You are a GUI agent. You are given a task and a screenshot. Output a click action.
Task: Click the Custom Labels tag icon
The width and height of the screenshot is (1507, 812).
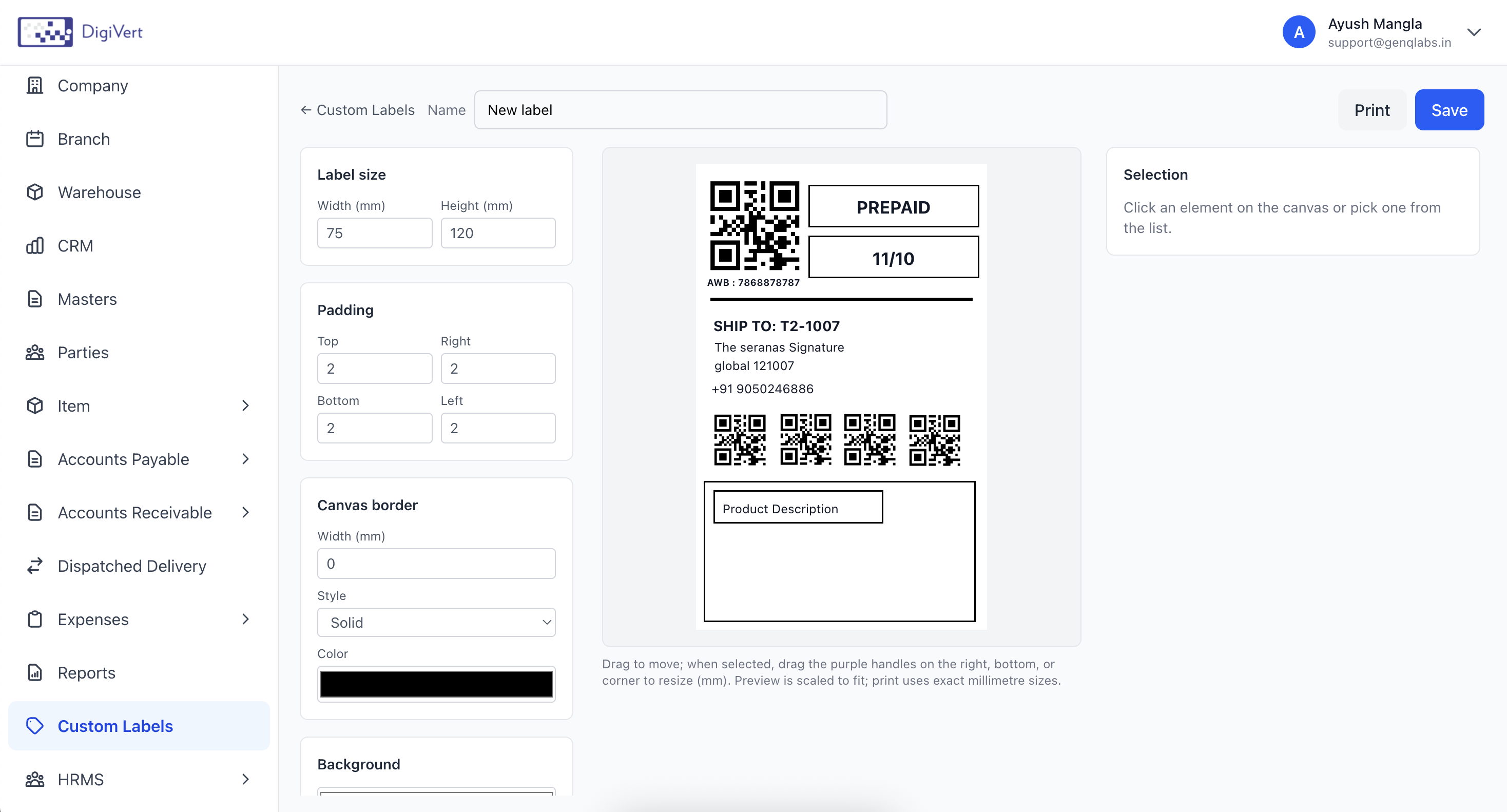(35, 725)
